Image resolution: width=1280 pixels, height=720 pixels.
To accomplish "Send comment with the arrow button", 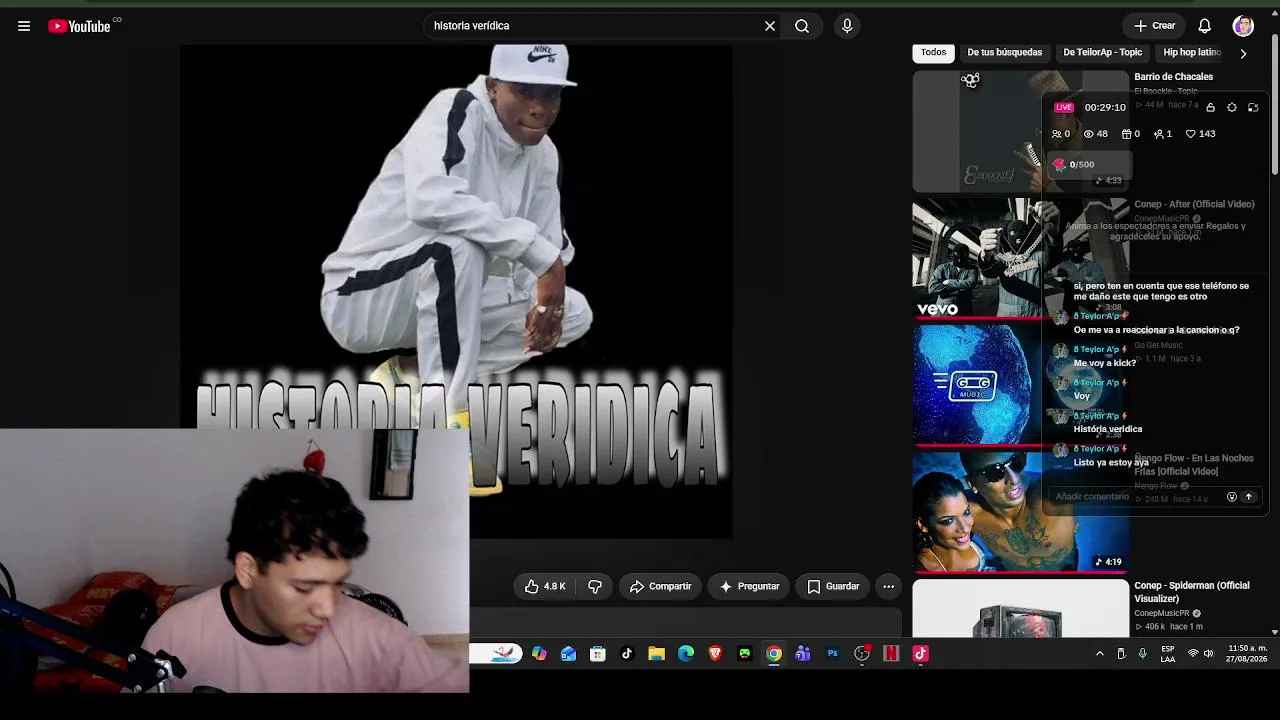I will coord(1248,497).
